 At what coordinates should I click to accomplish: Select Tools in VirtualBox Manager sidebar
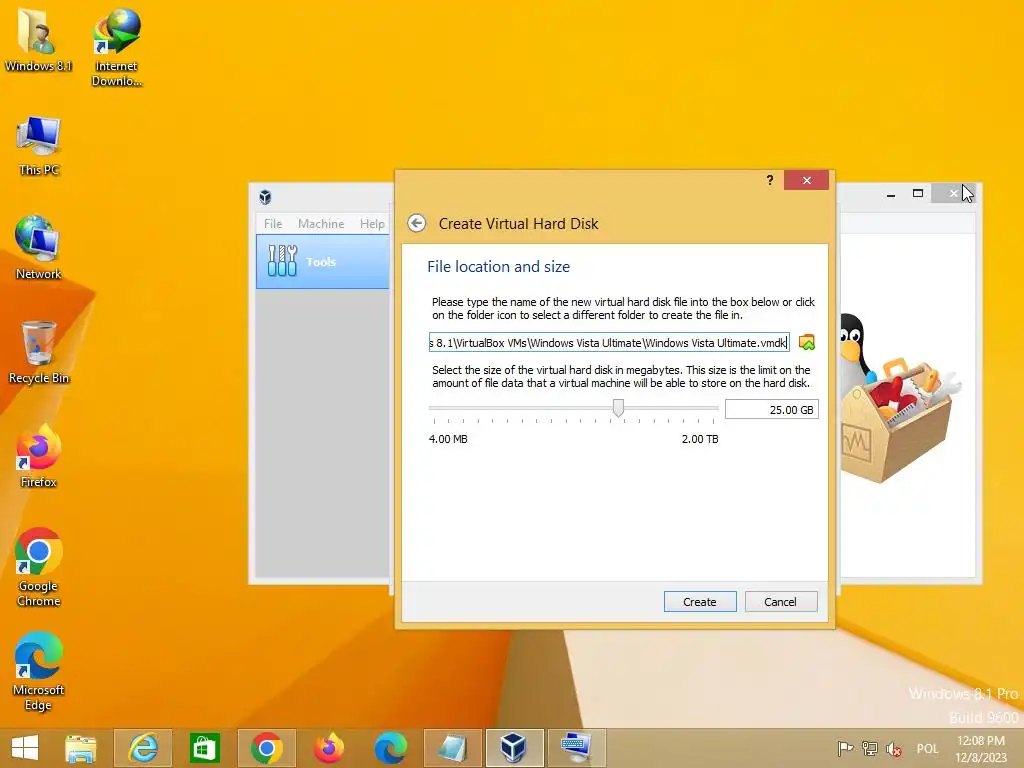(323, 261)
